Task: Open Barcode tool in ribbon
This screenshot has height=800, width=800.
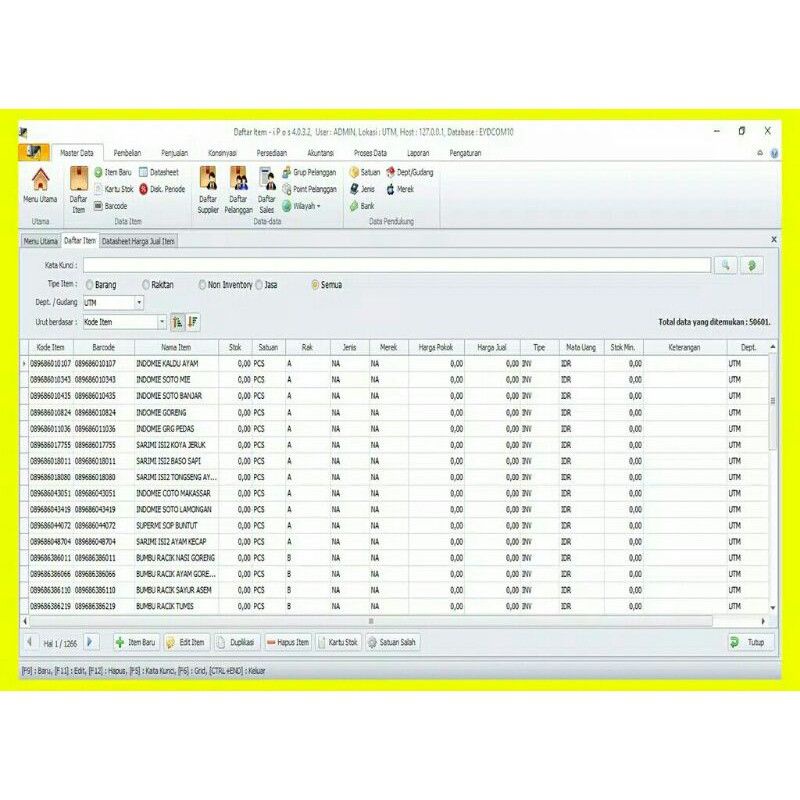Action: click(110, 206)
